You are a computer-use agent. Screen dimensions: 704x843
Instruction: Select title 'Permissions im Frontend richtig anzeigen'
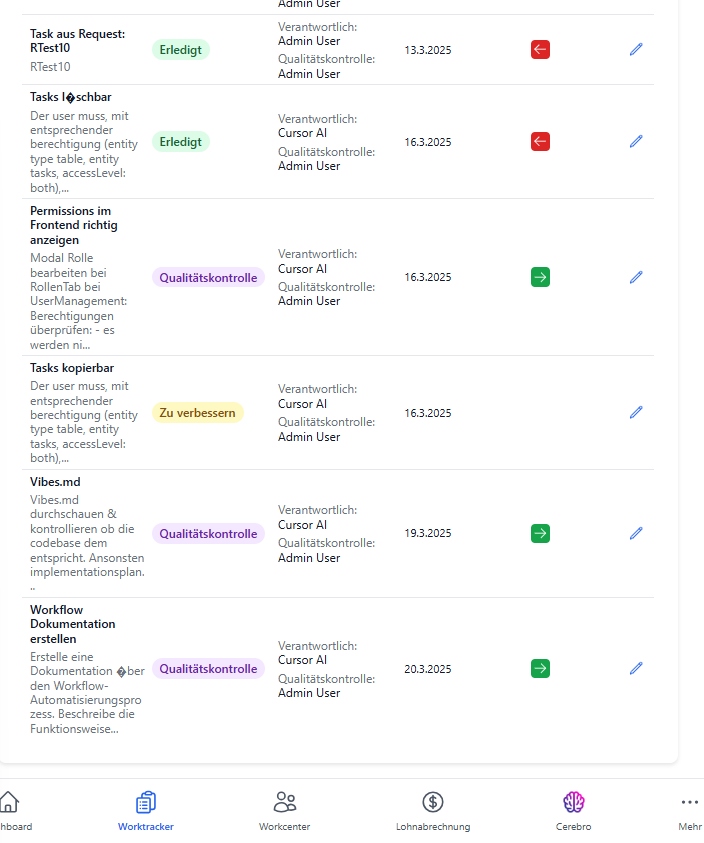click(x=74, y=225)
